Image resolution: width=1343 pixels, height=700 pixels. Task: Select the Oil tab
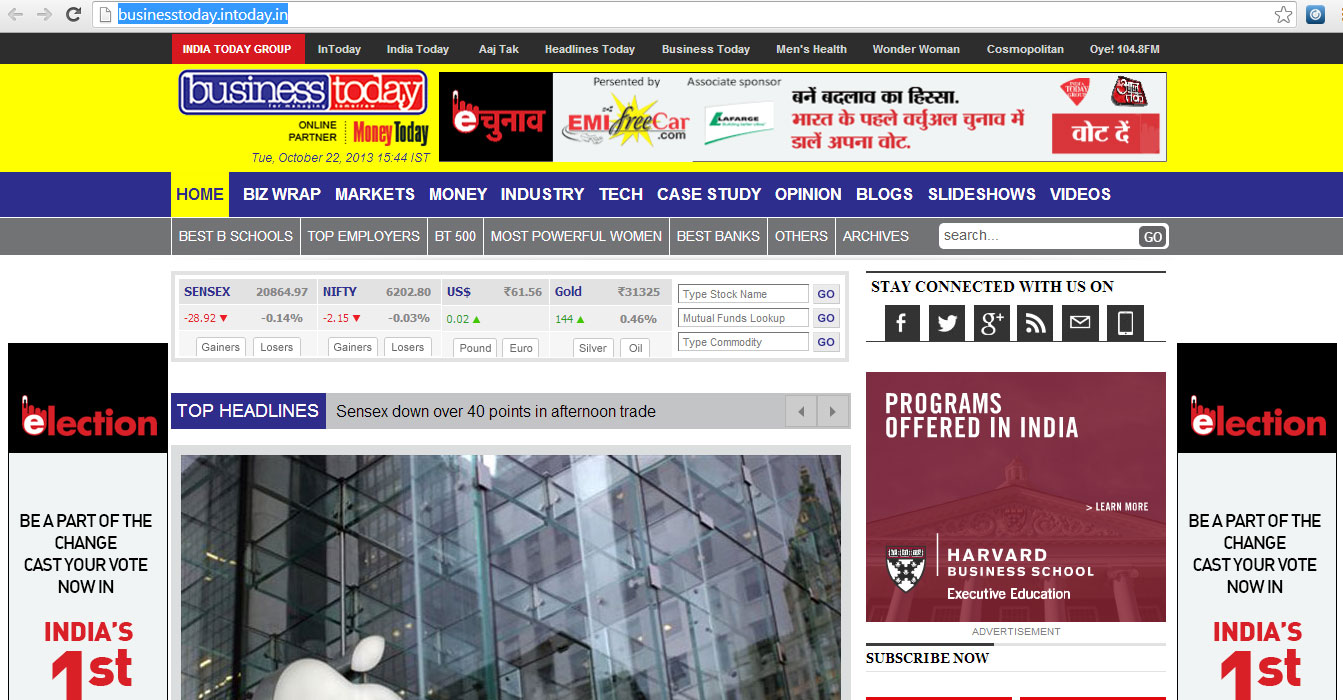[x=636, y=348]
